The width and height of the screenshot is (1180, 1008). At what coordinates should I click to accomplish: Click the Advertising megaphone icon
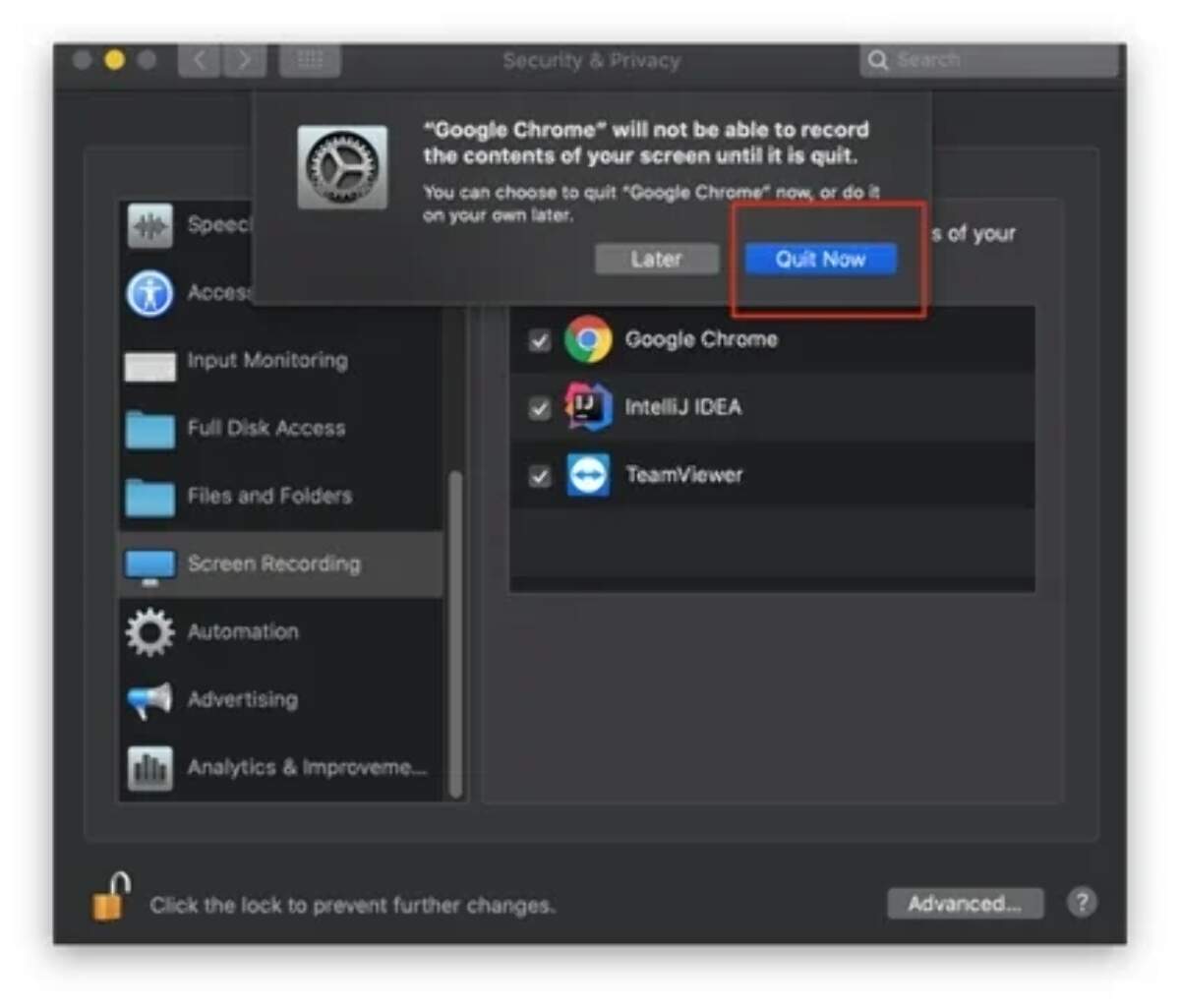pos(149,700)
